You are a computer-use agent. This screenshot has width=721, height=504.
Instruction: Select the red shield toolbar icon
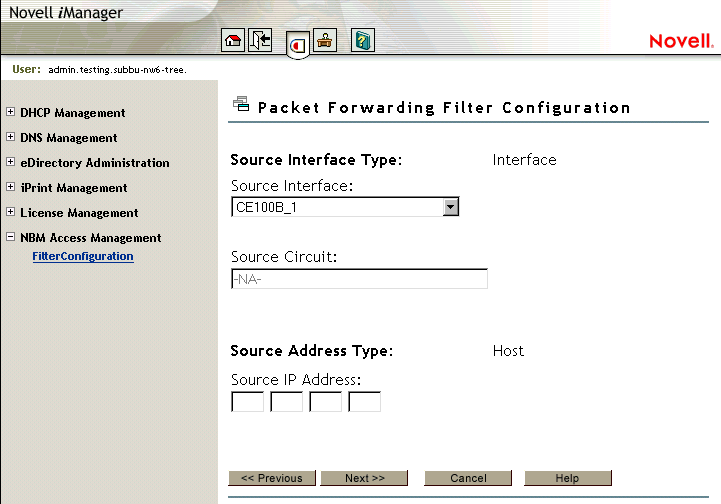pyautogui.click(x=297, y=45)
